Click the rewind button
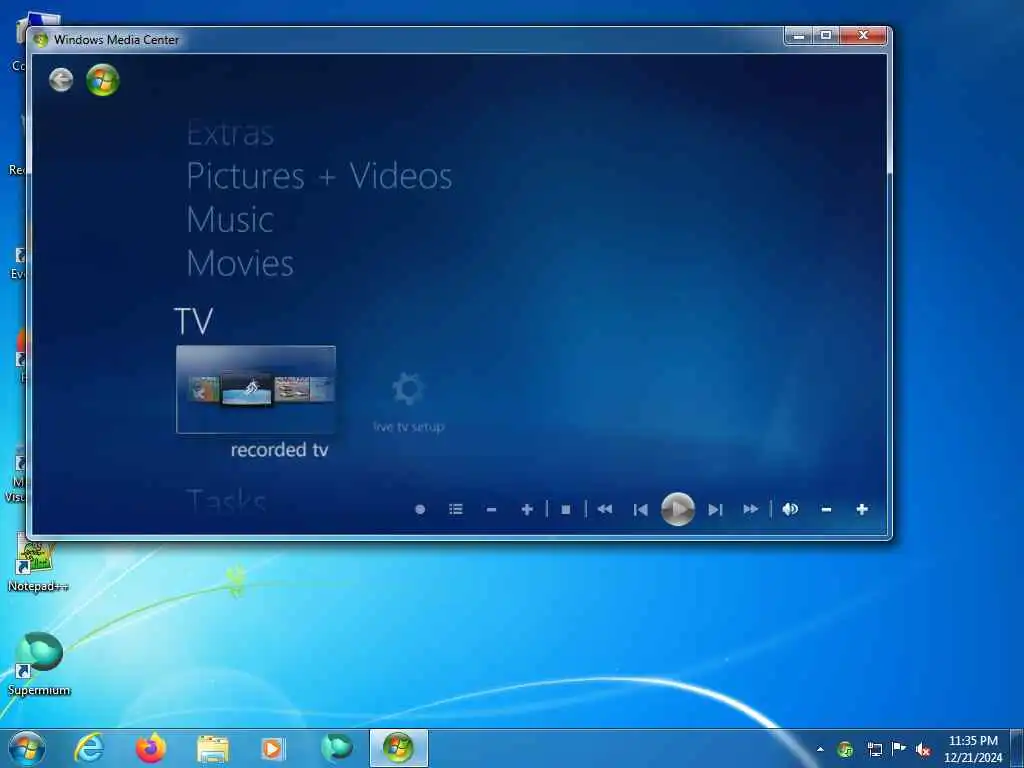 tap(605, 509)
